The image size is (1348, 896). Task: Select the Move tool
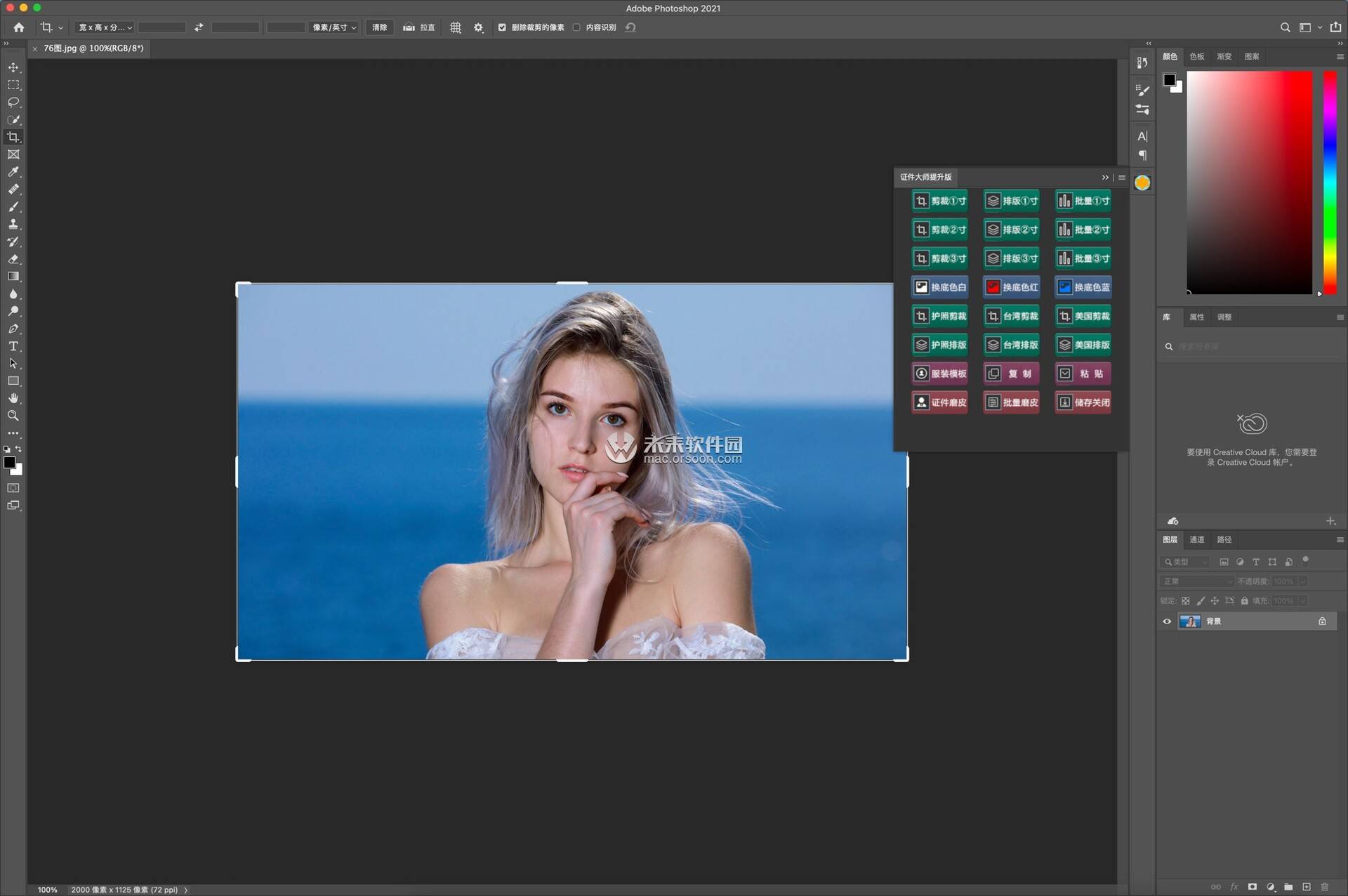coord(13,67)
